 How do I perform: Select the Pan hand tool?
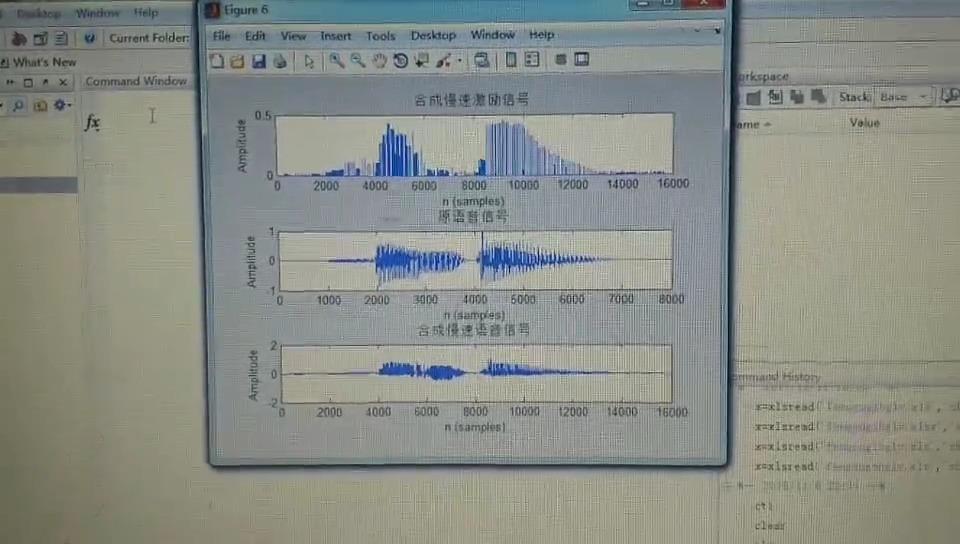(380, 61)
